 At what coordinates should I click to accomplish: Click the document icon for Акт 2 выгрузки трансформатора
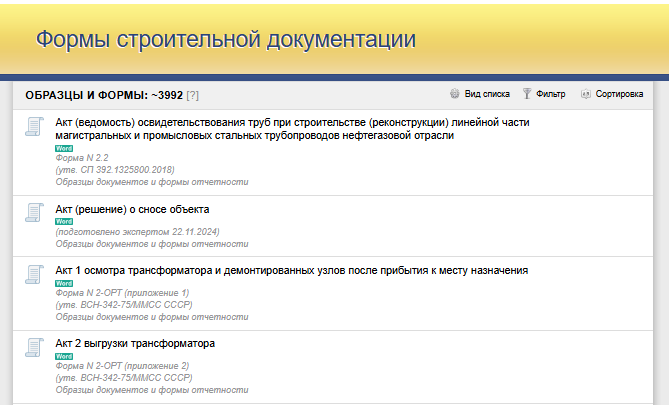(x=35, y=347)
